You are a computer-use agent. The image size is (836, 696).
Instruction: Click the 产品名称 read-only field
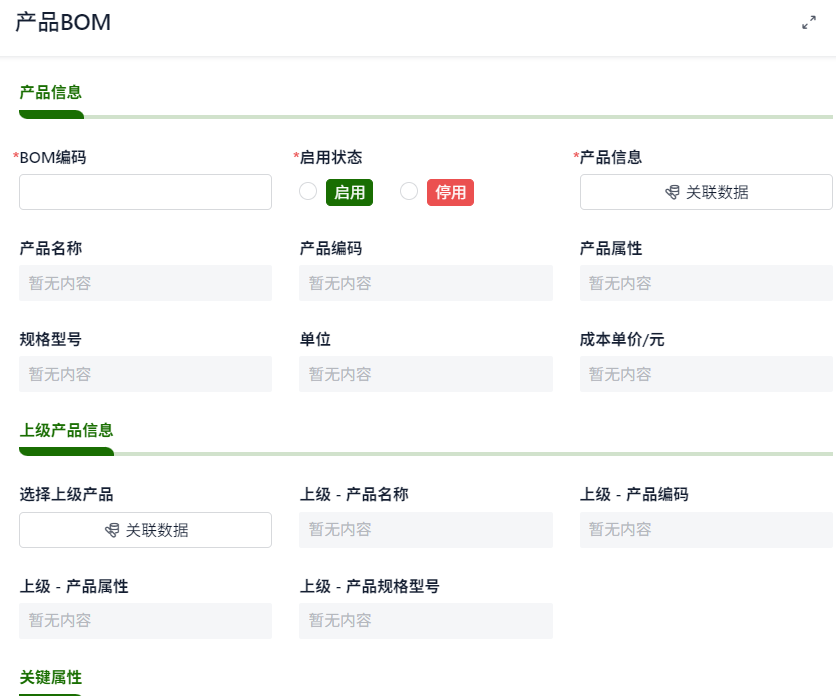(146, 283)
